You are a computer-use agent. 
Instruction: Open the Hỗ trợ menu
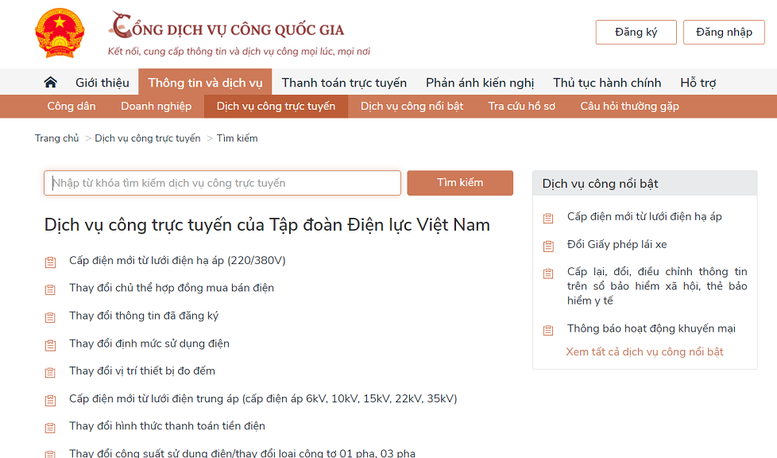click(x=698, y=82)
